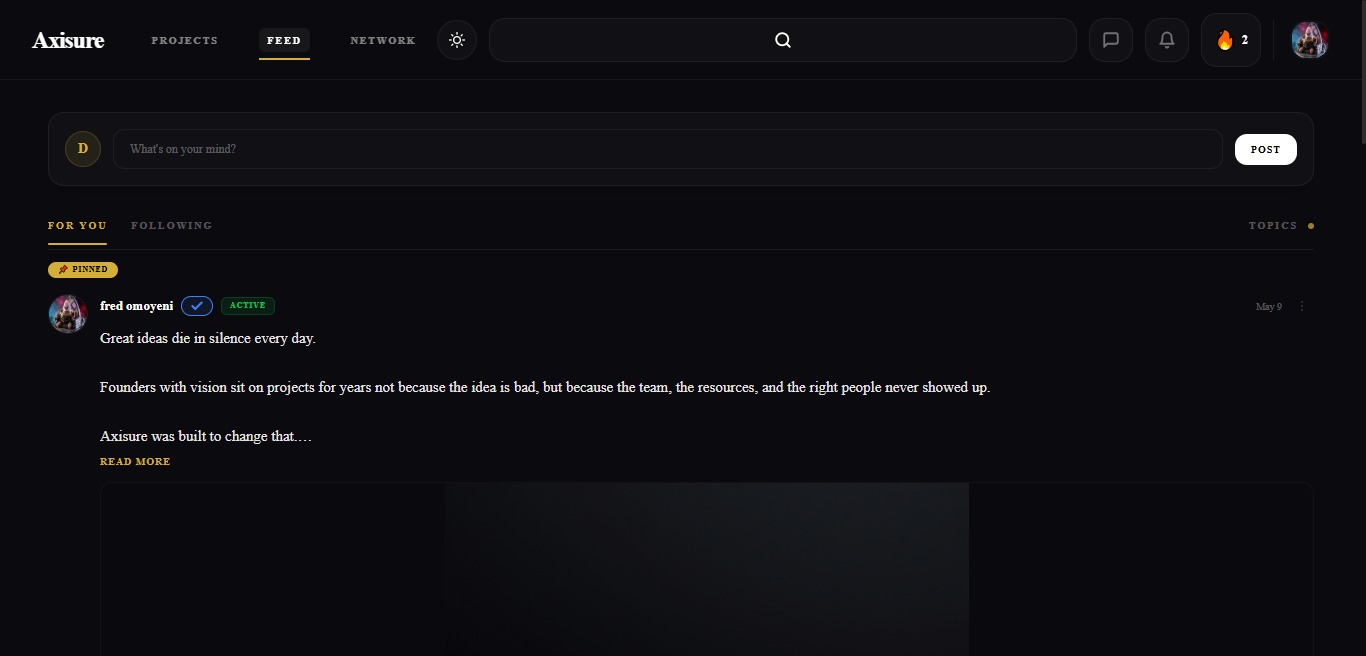Screen dimensions: 1366x656
Task: Select the For You tab
Action: (77, 226)
